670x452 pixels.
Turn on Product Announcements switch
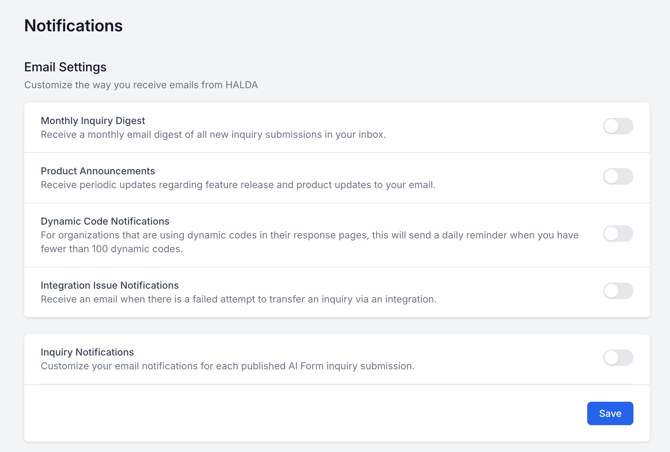click(x=618, y=177)
